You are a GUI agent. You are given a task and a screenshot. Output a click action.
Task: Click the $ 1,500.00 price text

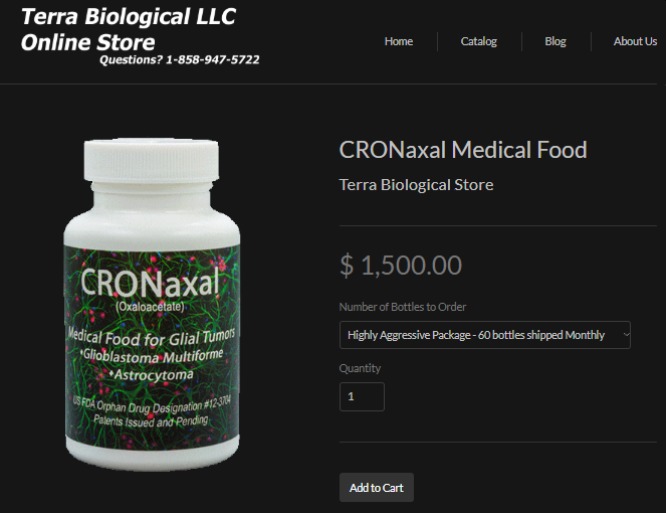click(x=401, y=265)
